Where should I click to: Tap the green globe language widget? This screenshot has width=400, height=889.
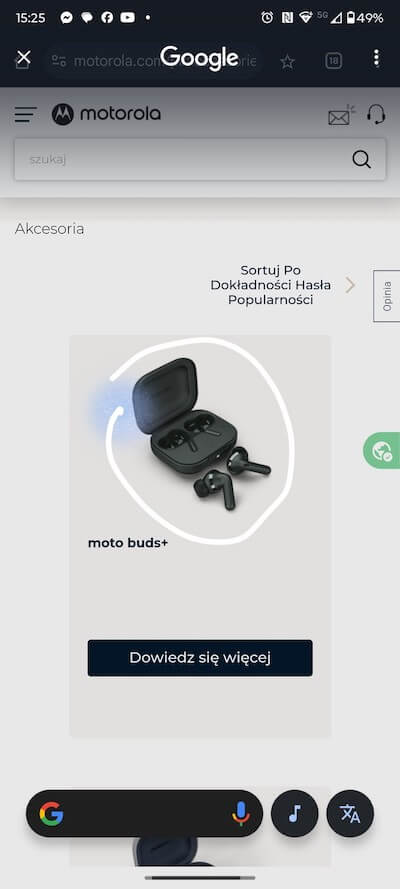tap(382, 450)
